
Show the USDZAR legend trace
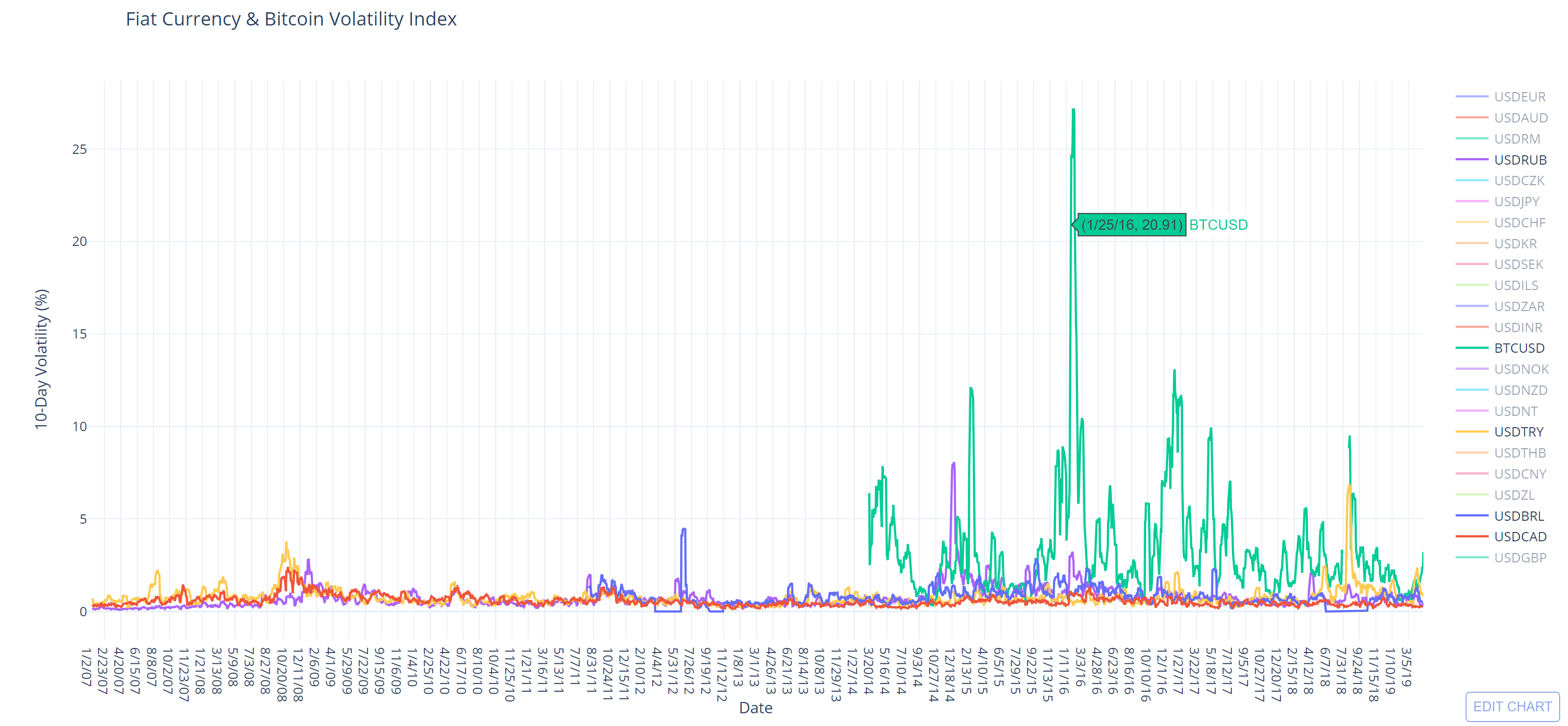point(1519,307)
